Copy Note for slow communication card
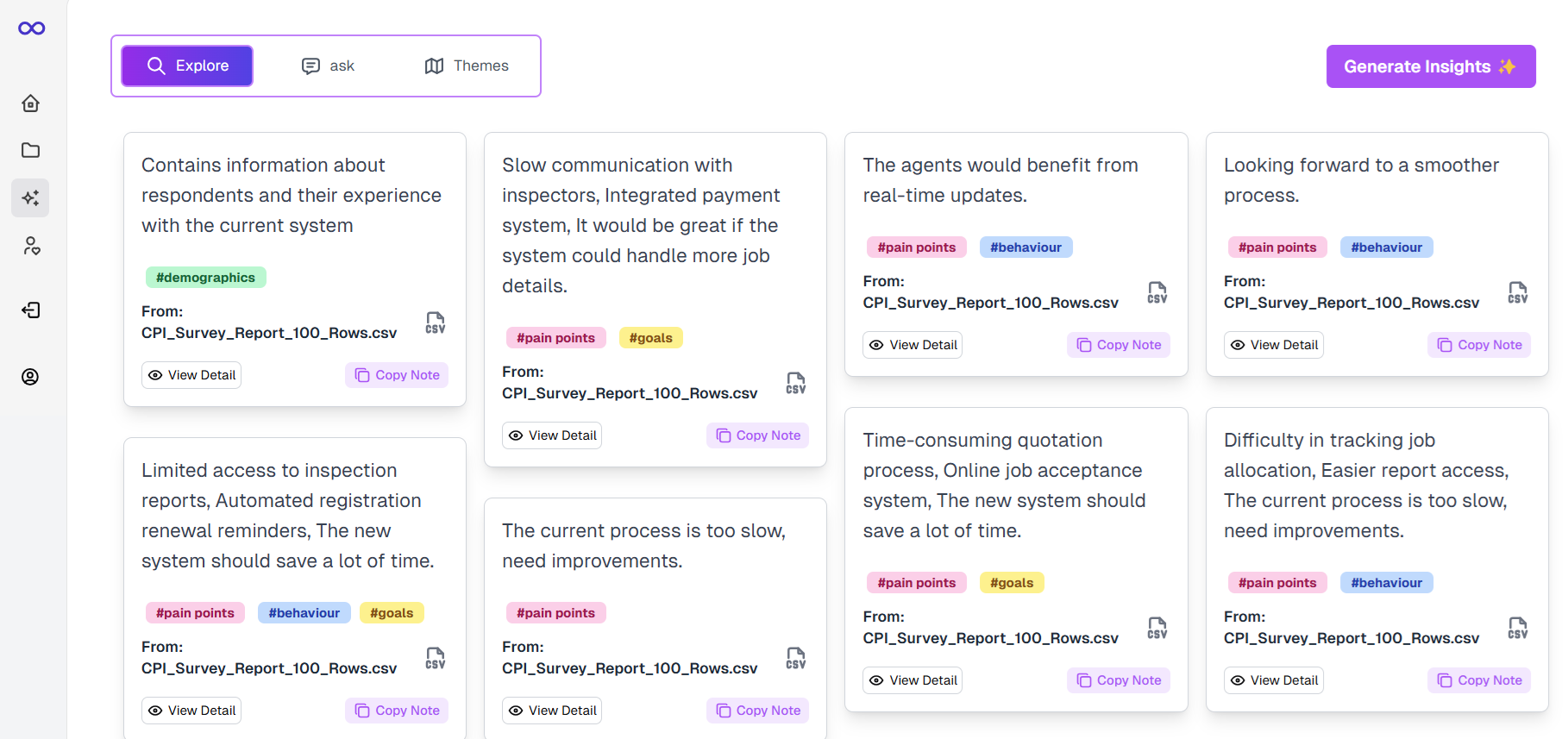Screen dimensions: 1568x739 click(758, 435)
